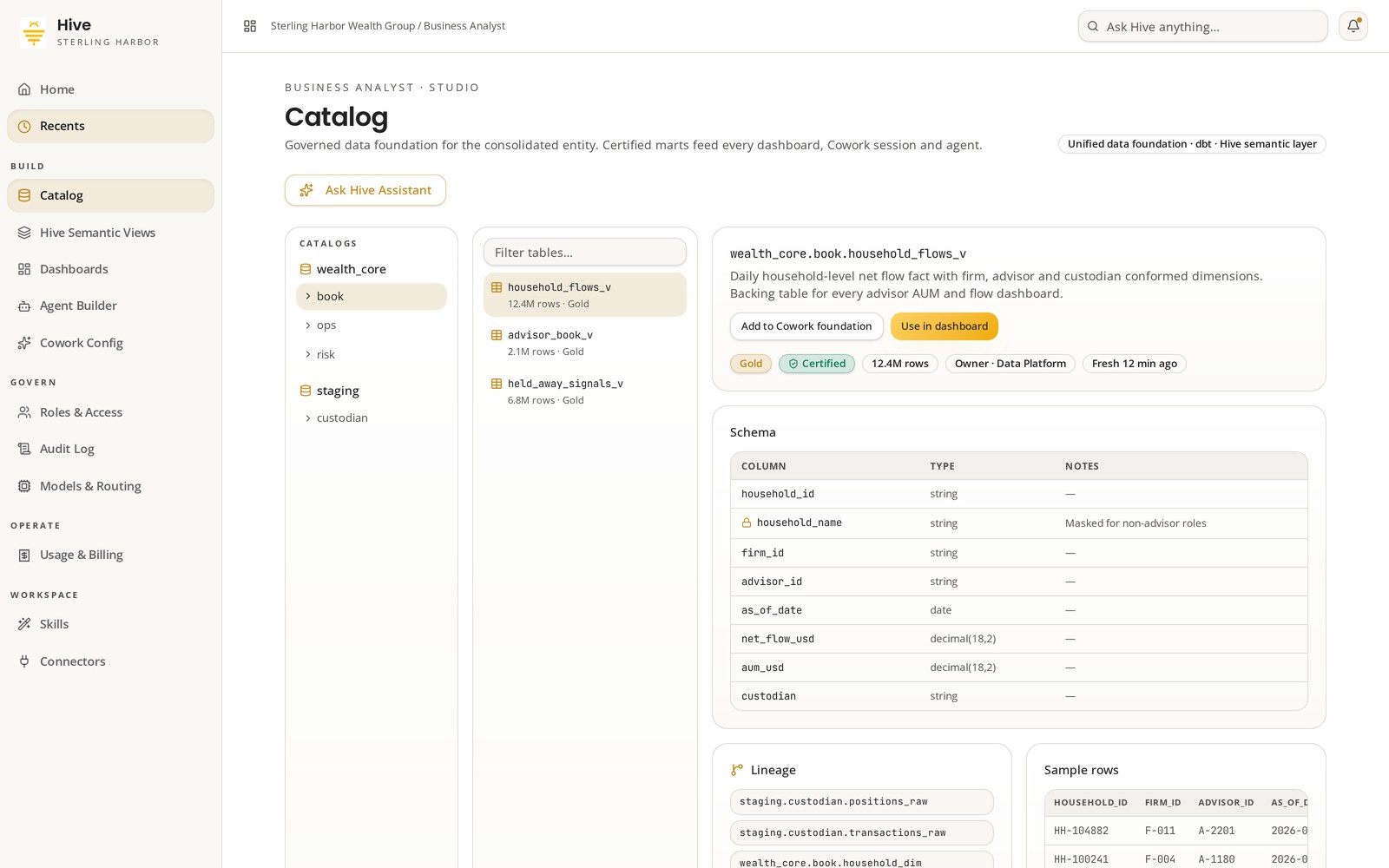
Task: Click the grid icon beside the breadcrumb
Action: (x=250, y=26)
